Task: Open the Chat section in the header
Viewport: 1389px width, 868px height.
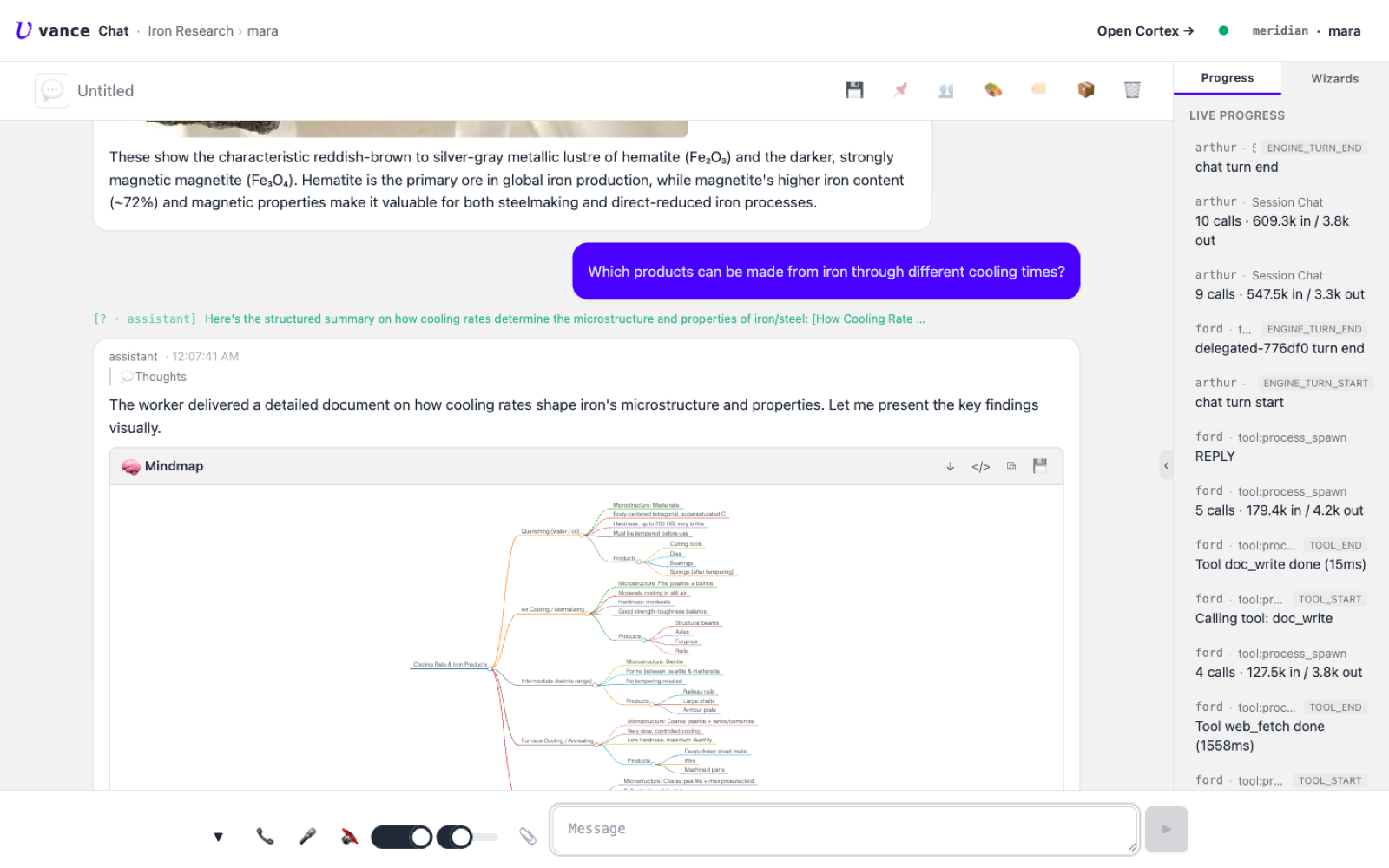Action: [113, 31]
